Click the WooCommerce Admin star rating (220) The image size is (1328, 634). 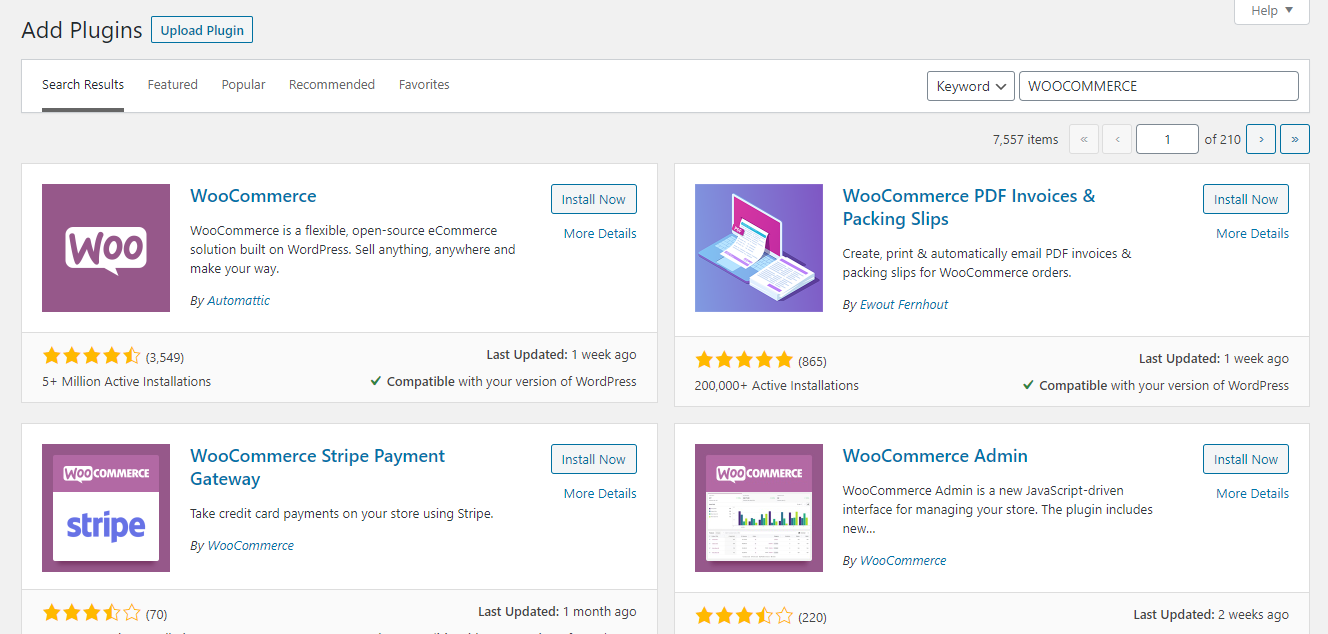point(744,615)
